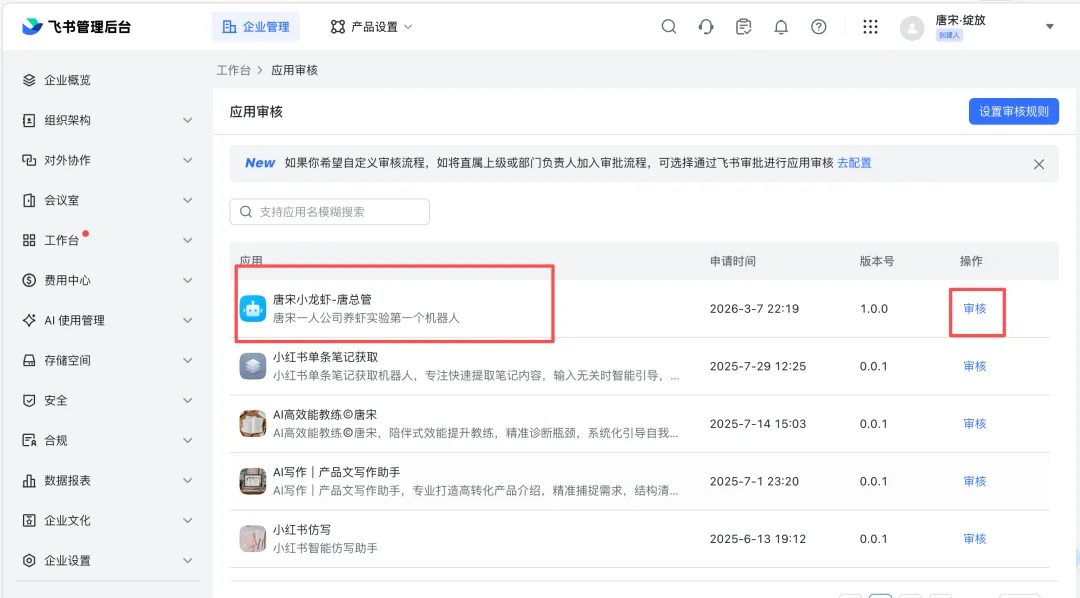Screen dimensions: 1080x598
Task: Expand the 企业设置 menu chevron
Action: pyautogui.click(x=187, y=560)
